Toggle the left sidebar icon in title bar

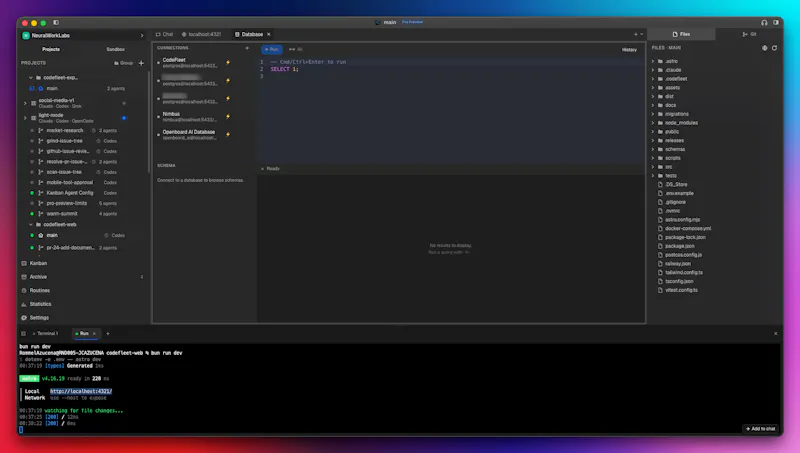click(x=56, y=22)
